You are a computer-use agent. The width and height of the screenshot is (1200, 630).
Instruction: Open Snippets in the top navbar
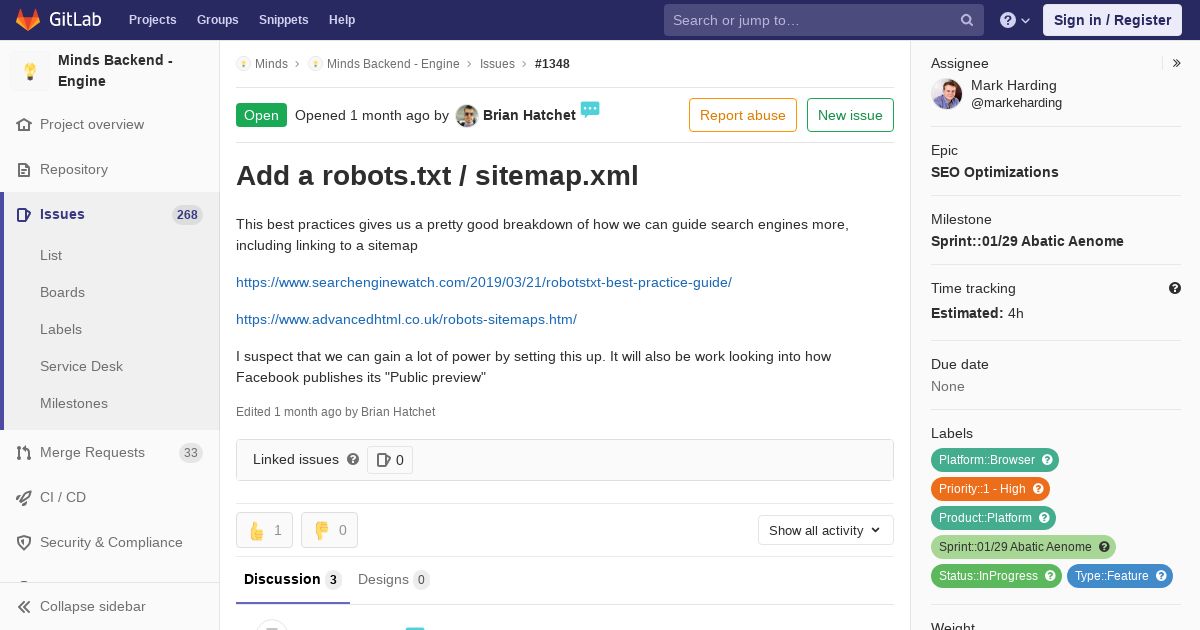283,20
